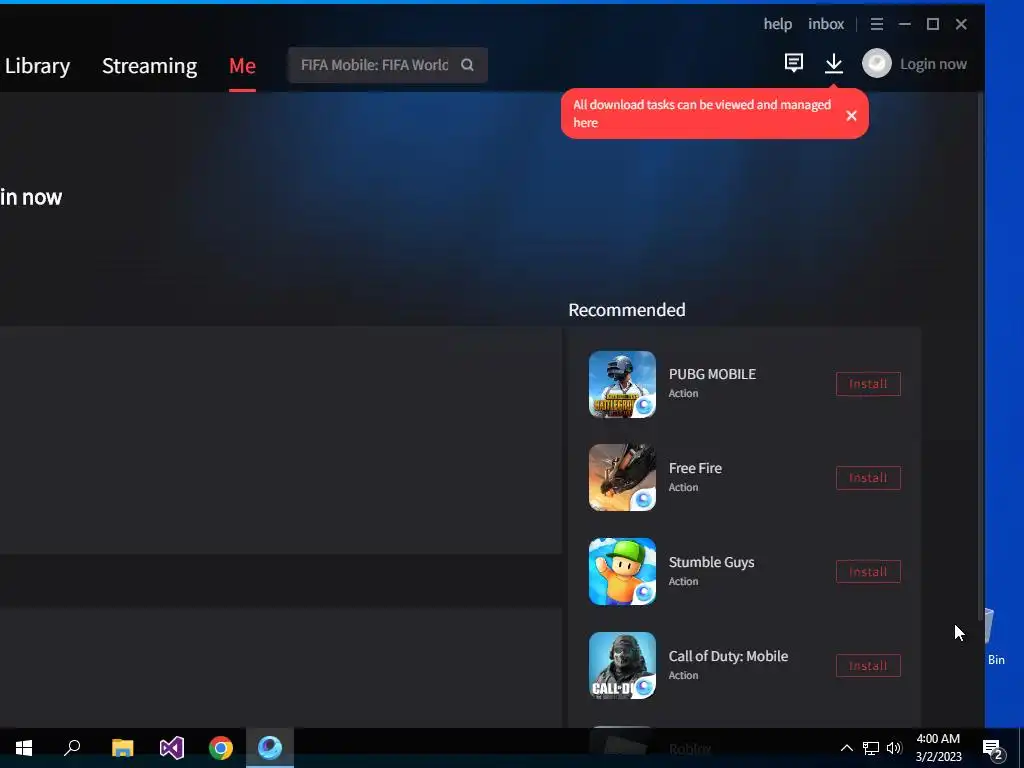Open the Windows notification center
Viewport: 1024px width, 768px height.
993,749
